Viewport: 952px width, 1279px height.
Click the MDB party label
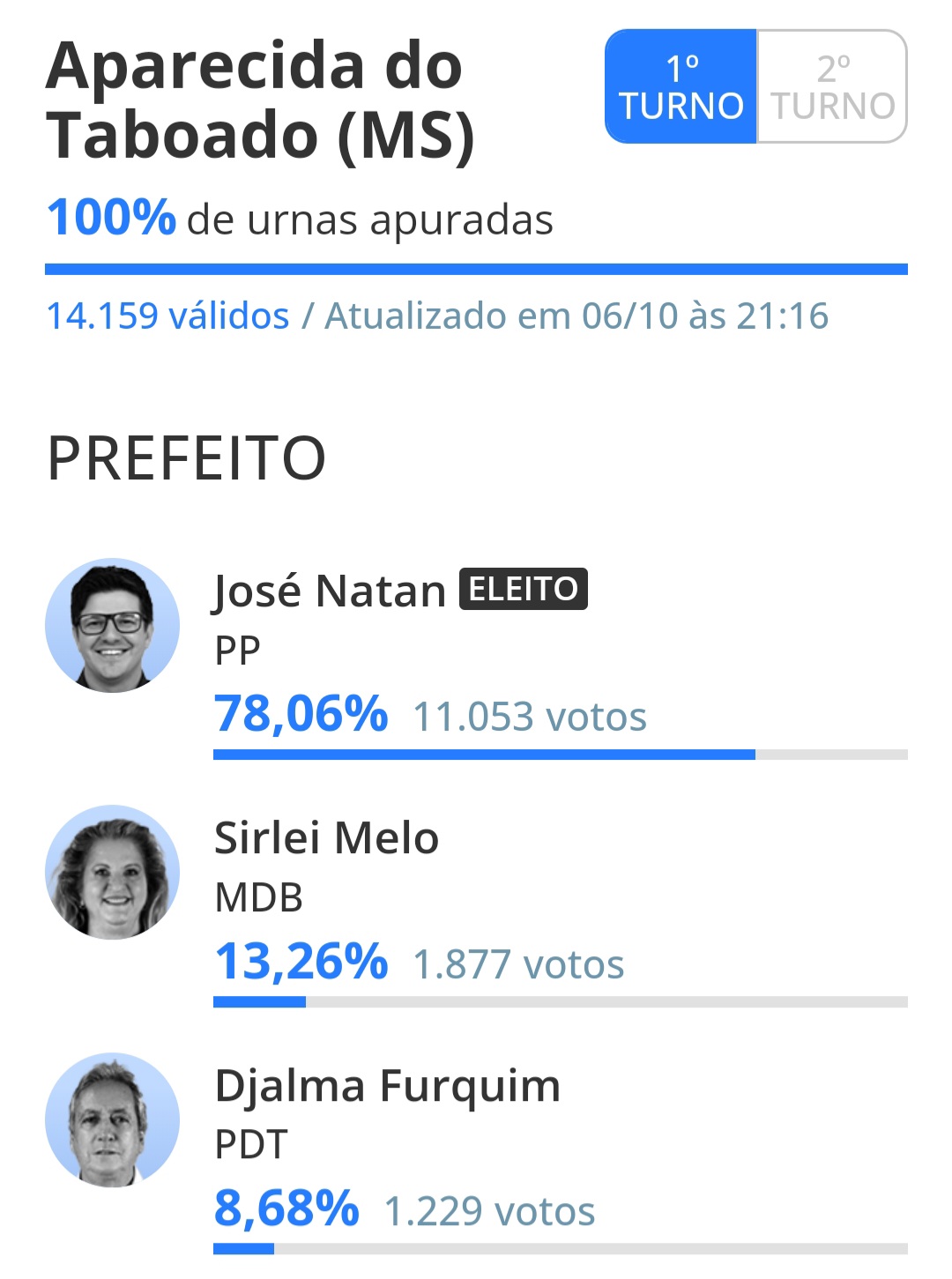point(259,898)
